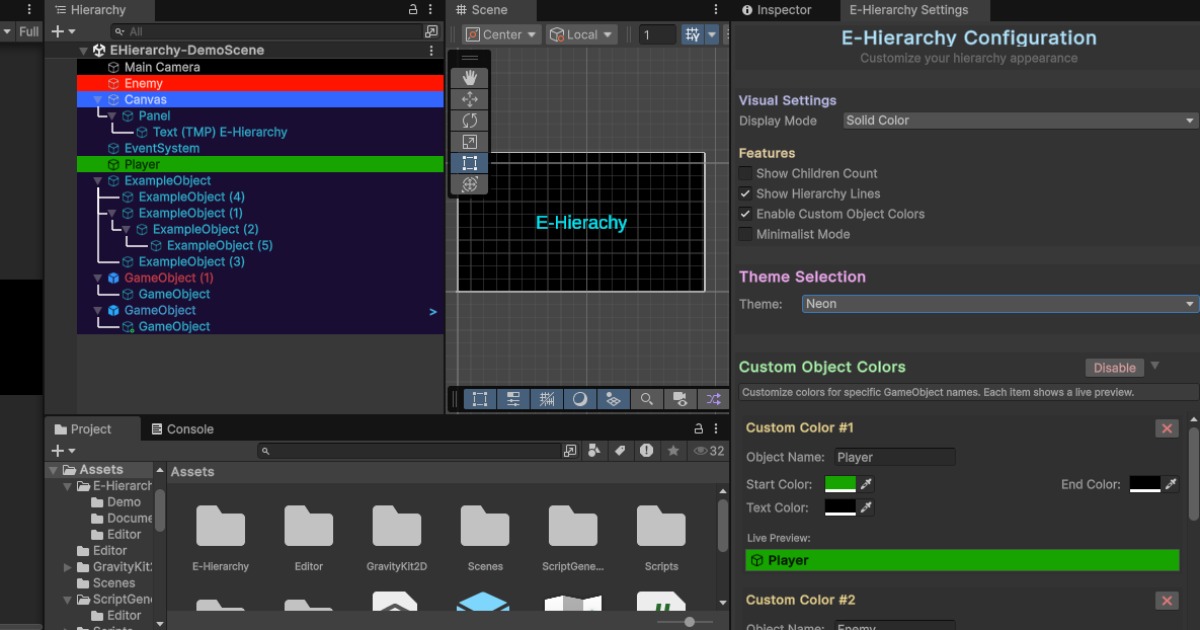Switch to the Console tab
The image size is (1200, 630).
pyautogui.click(x=182, y=428)
